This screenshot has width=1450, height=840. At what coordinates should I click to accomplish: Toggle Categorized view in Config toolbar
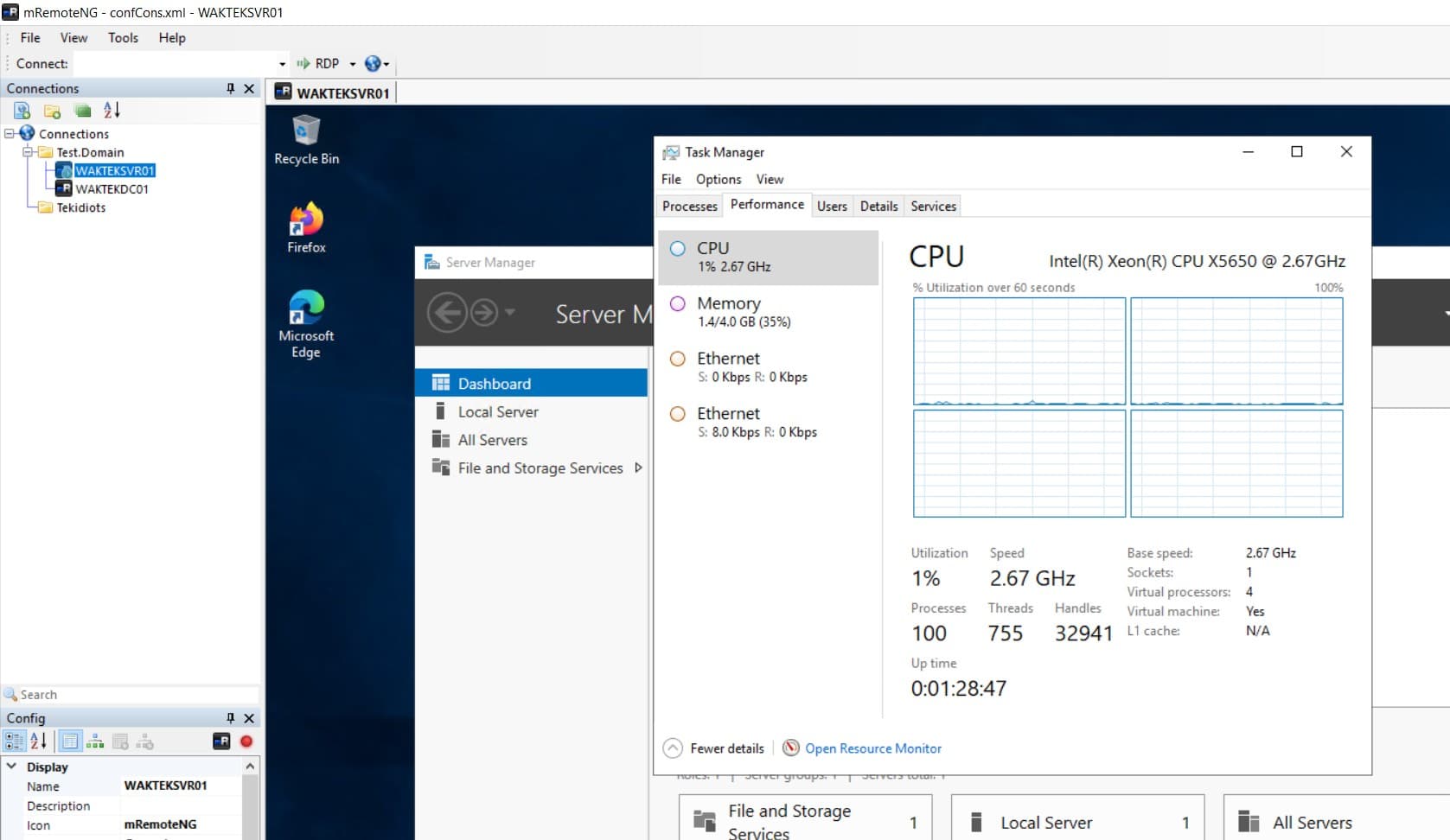coord(15,741)
